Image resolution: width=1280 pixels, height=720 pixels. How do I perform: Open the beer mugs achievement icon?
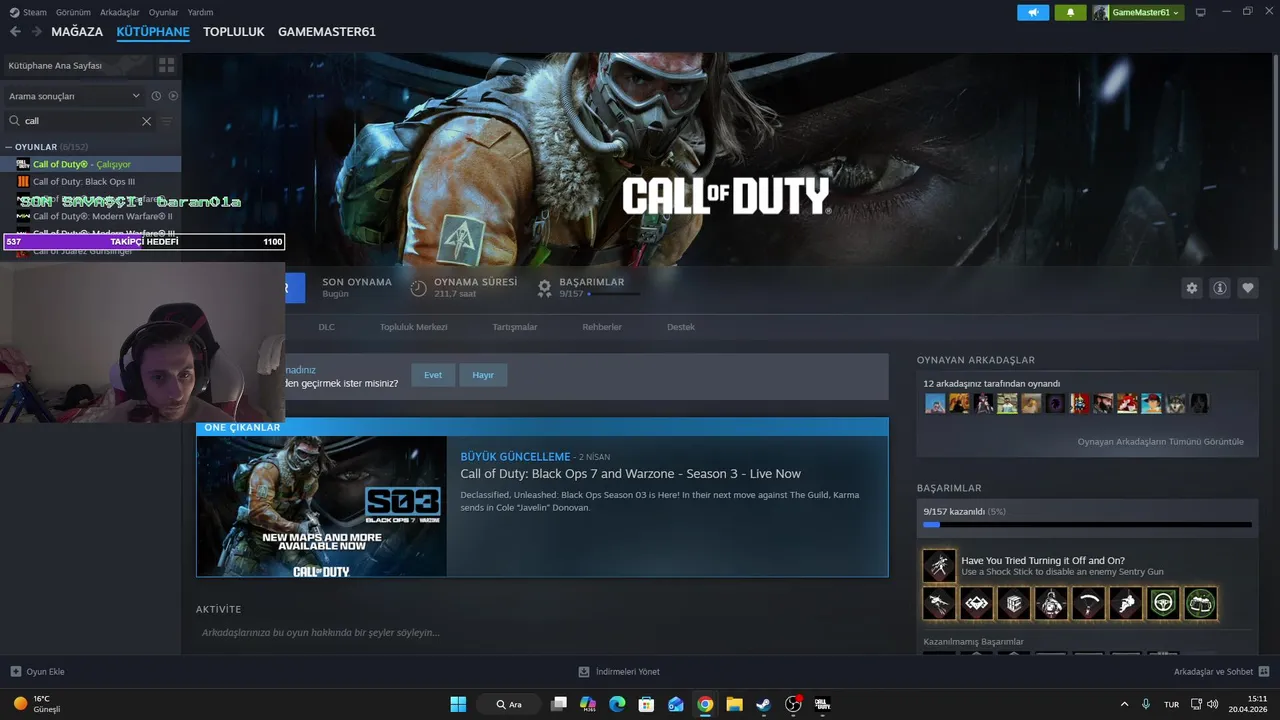[1201, 603]
